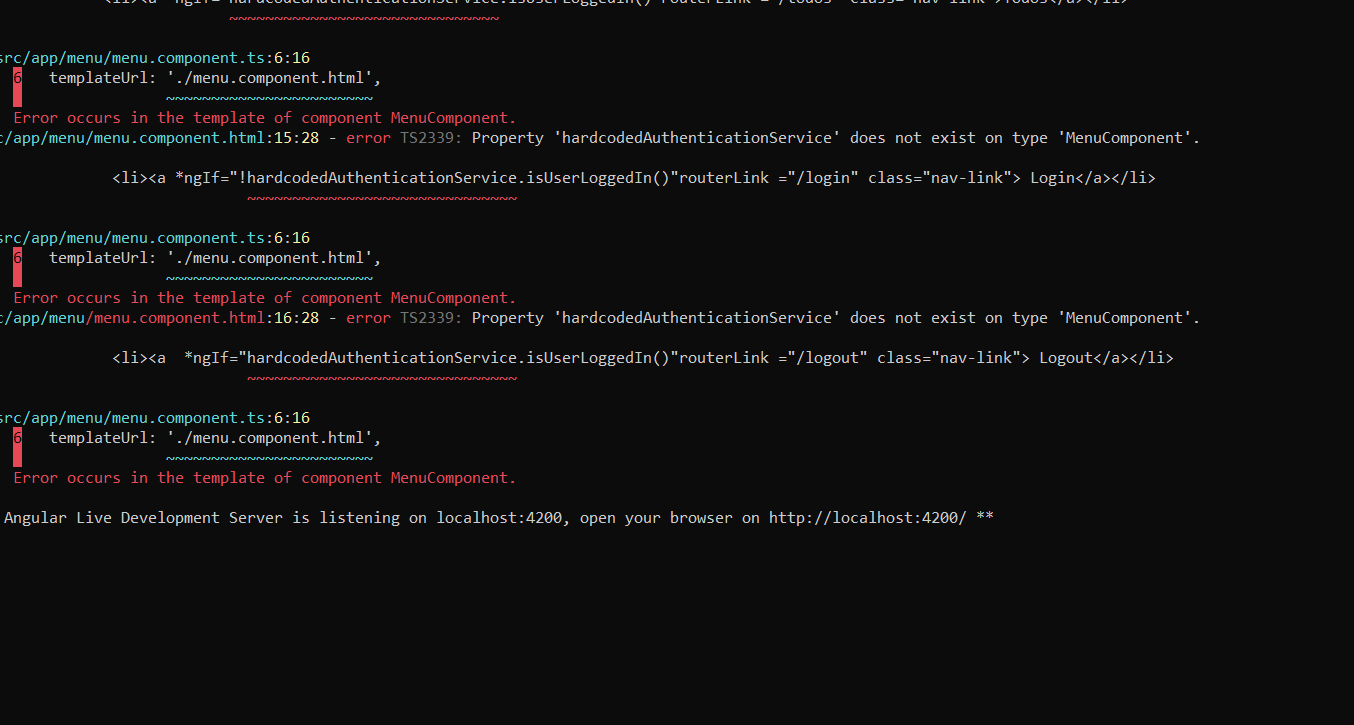
Task: Click the Logout anchor text in error snippet
Action: coord(1066,357)
